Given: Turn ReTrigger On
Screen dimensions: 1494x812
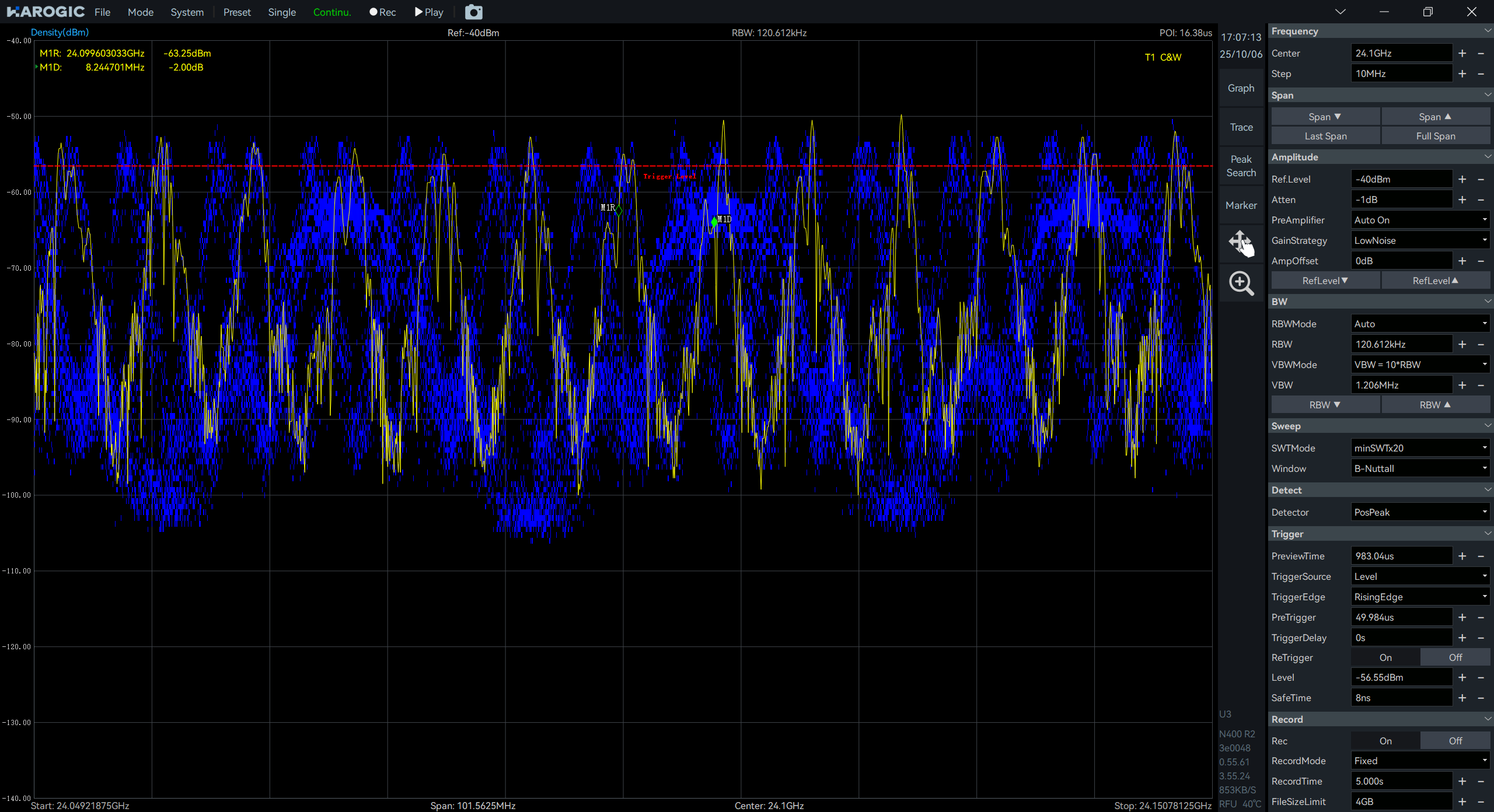Looking at the screenshot, I should click(x=1385, y=657).
